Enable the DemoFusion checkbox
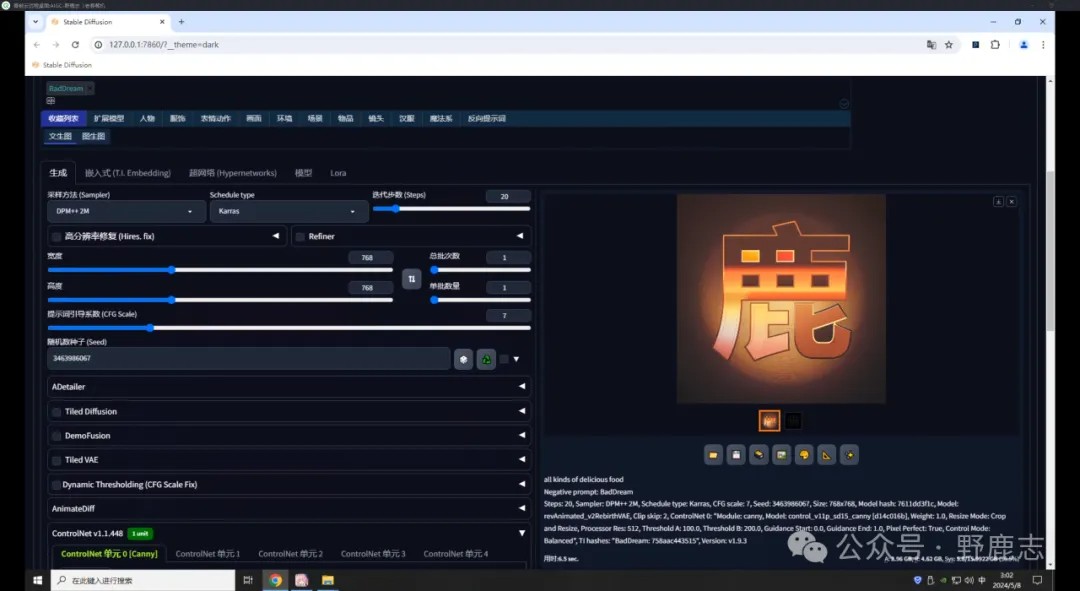The image size is (1080, 591). pyautogui.click(x=56, y=436)
